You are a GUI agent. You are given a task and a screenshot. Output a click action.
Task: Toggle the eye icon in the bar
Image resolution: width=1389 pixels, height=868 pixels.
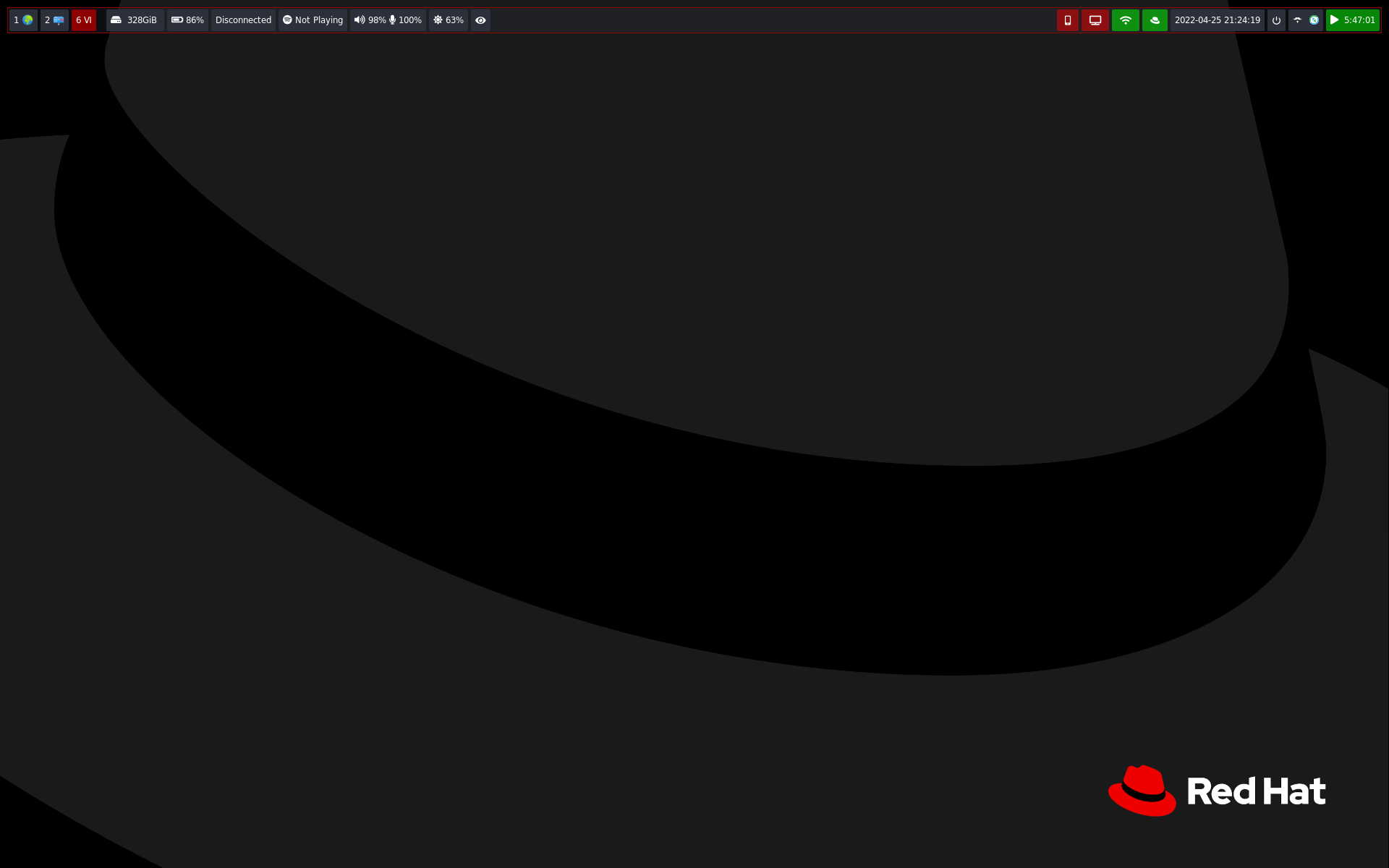(x=480, y=20)
